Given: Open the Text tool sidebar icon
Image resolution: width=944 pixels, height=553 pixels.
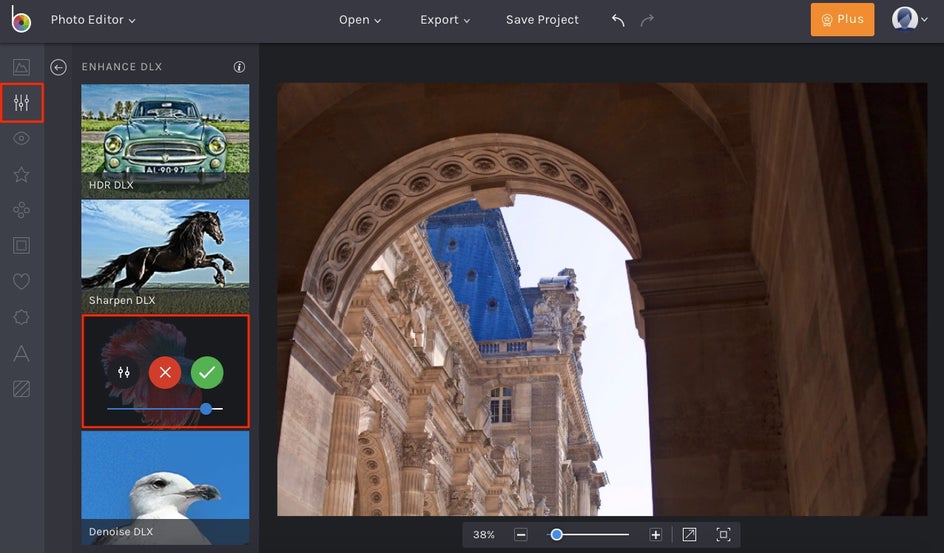Looking at the screenshot, I should tap(21, 353).
